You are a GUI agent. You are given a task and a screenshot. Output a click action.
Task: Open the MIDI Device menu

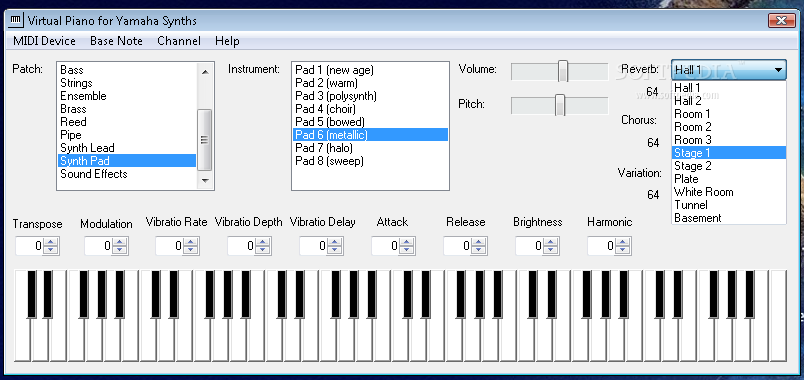pos(44,41)
